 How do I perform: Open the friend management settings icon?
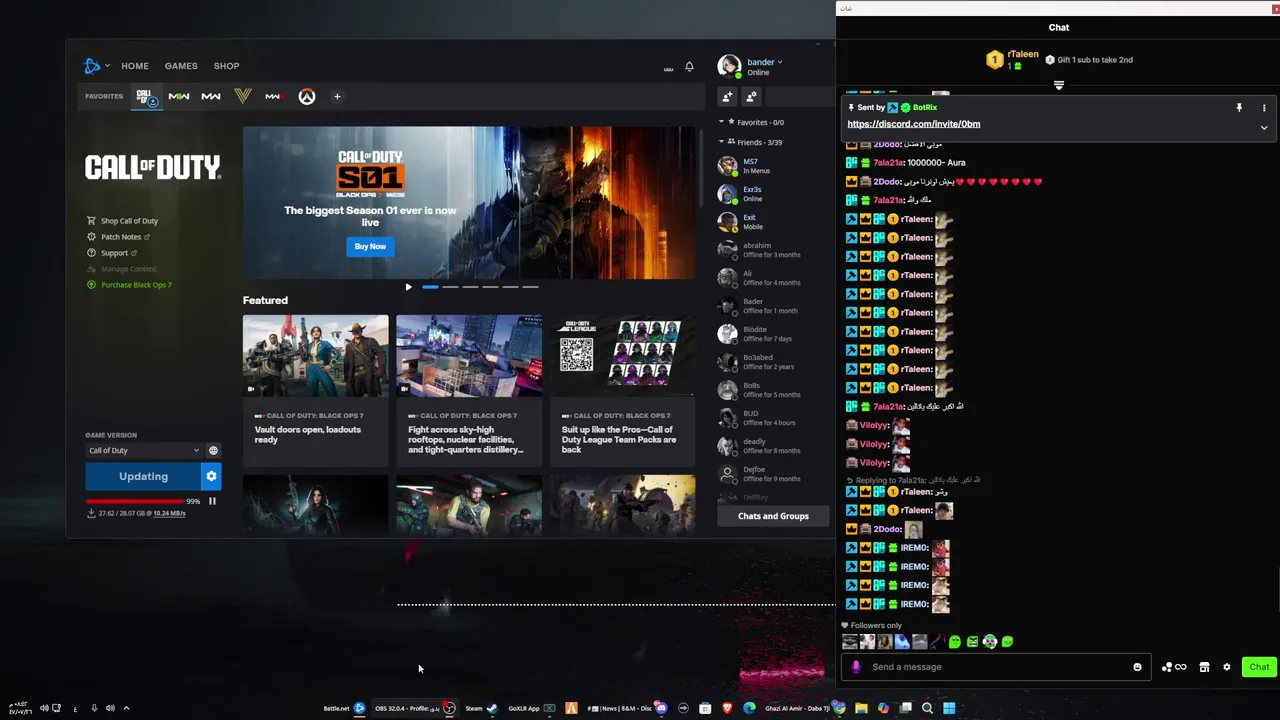pyautogui.click(x=751, y=96)
